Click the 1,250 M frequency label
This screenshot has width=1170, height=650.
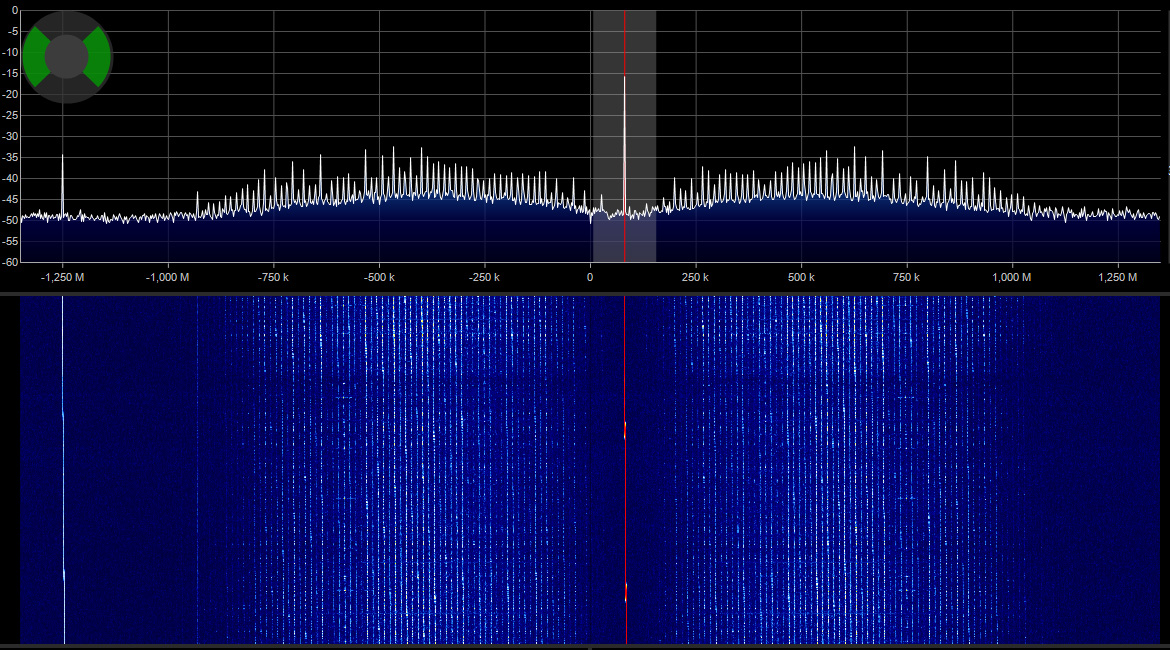point(1118,278)
